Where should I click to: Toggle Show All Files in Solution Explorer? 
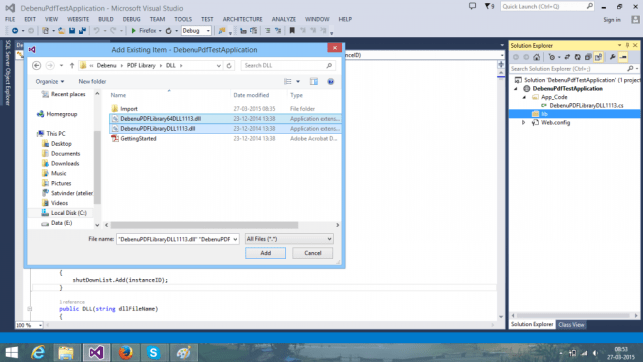pyautogui.click(x=598, y=57)
